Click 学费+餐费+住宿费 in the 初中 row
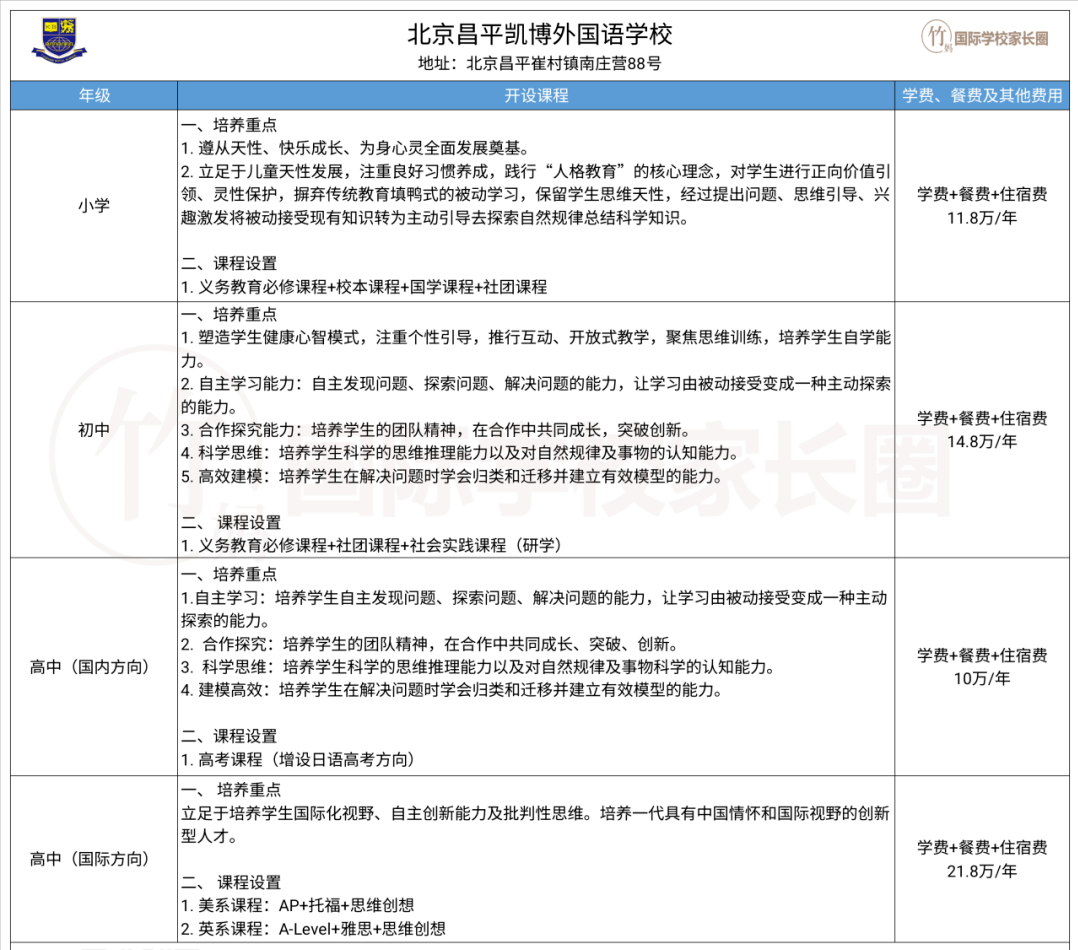The width and height of the screenshot is (1078, 950). tap(982, 418)
